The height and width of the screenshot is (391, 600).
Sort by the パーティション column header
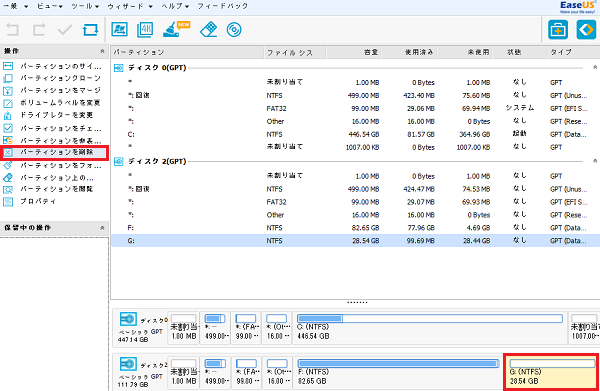pyautogui.click(x=188, y=52)
